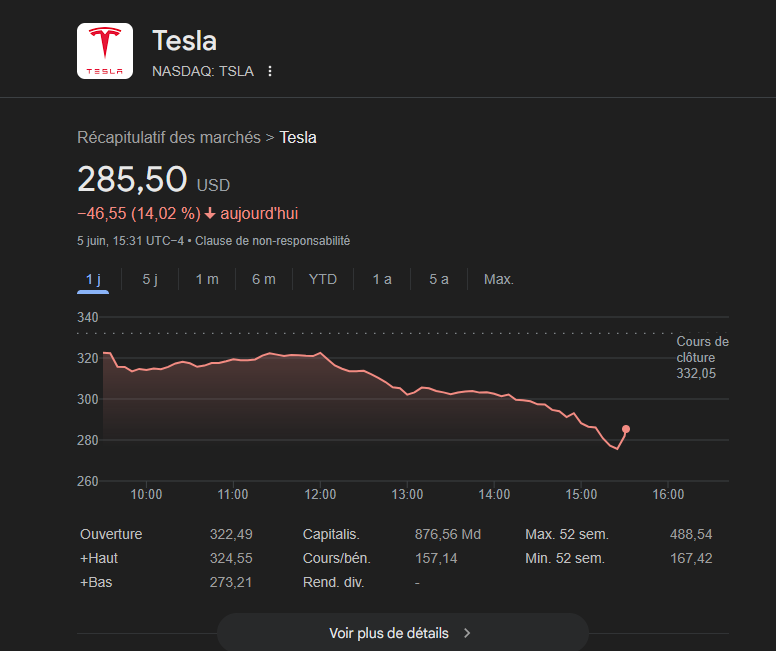Viewport: 776px width, 651px height.
Task: Click the 285,50 USD price value
Action: [x=132, y=180]
